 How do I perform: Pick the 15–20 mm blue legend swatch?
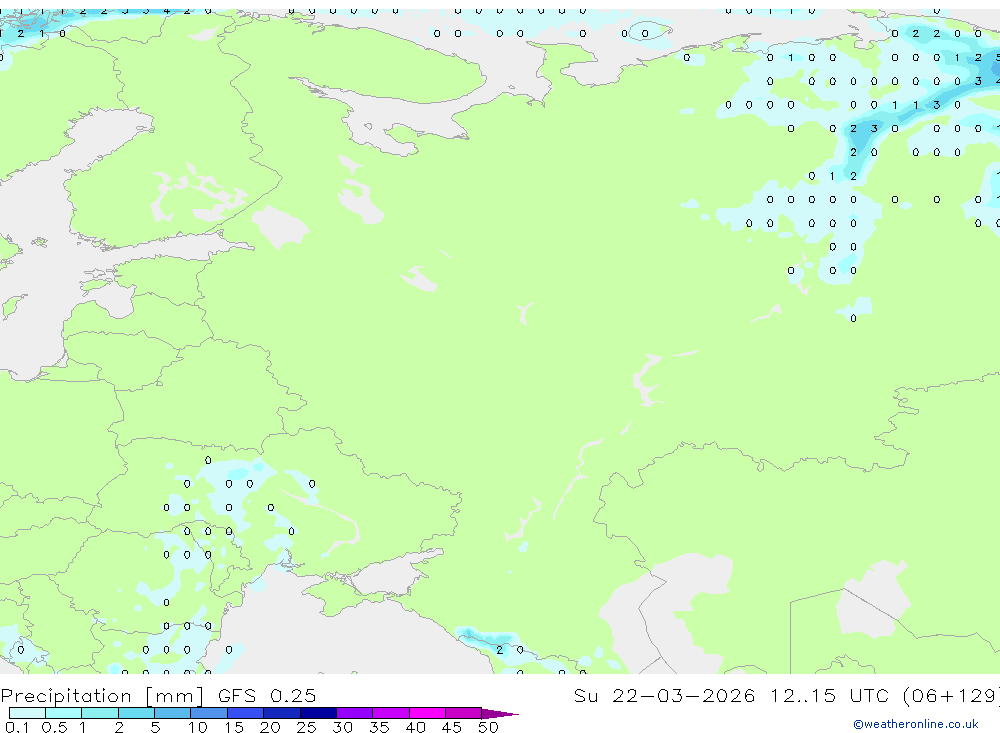[x=246, y=713]
